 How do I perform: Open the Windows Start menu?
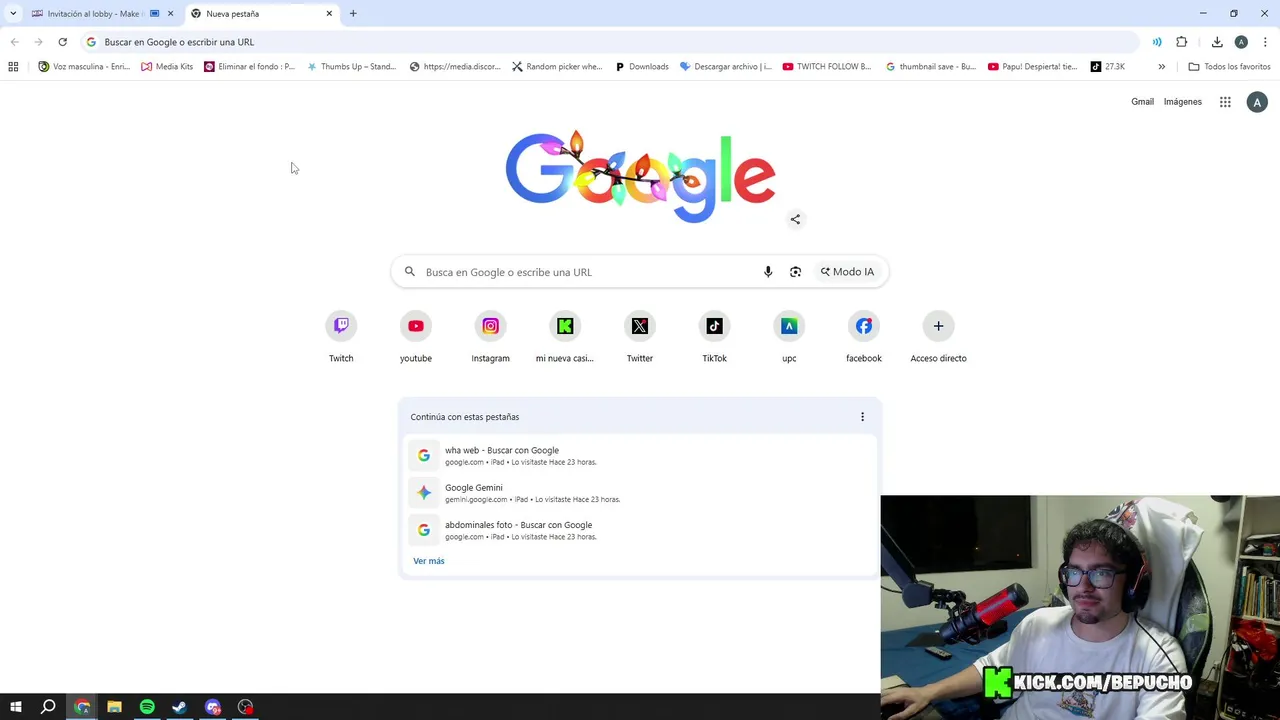(x=15, y=707)
